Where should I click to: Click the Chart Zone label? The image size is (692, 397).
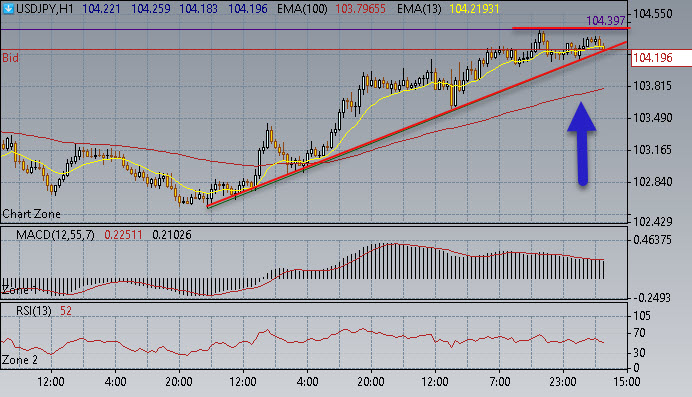31,214
